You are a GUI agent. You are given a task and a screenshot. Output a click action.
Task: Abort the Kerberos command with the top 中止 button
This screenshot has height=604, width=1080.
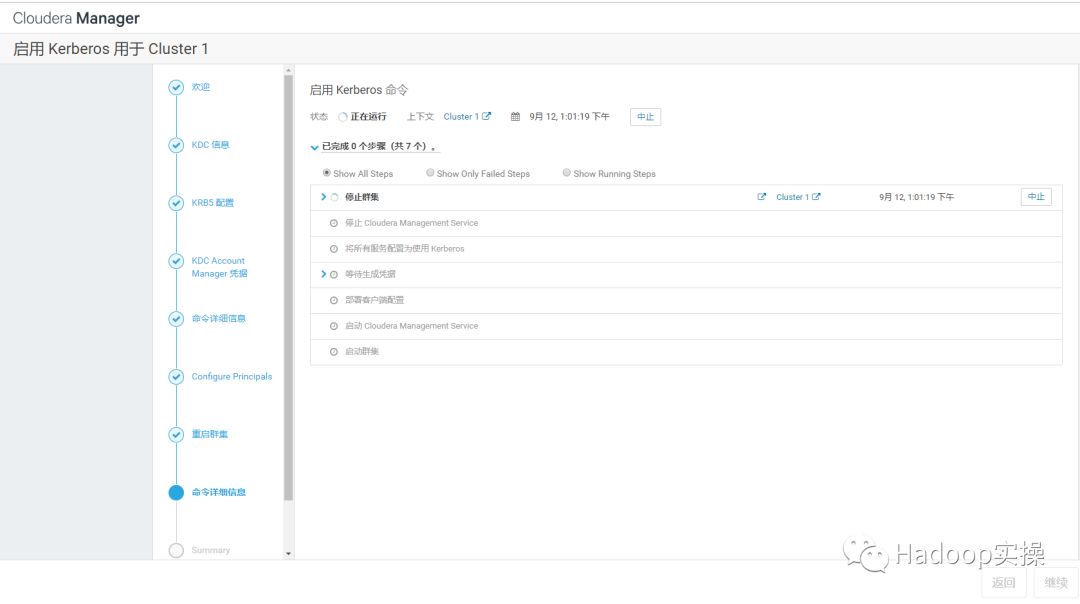point(645,117)
